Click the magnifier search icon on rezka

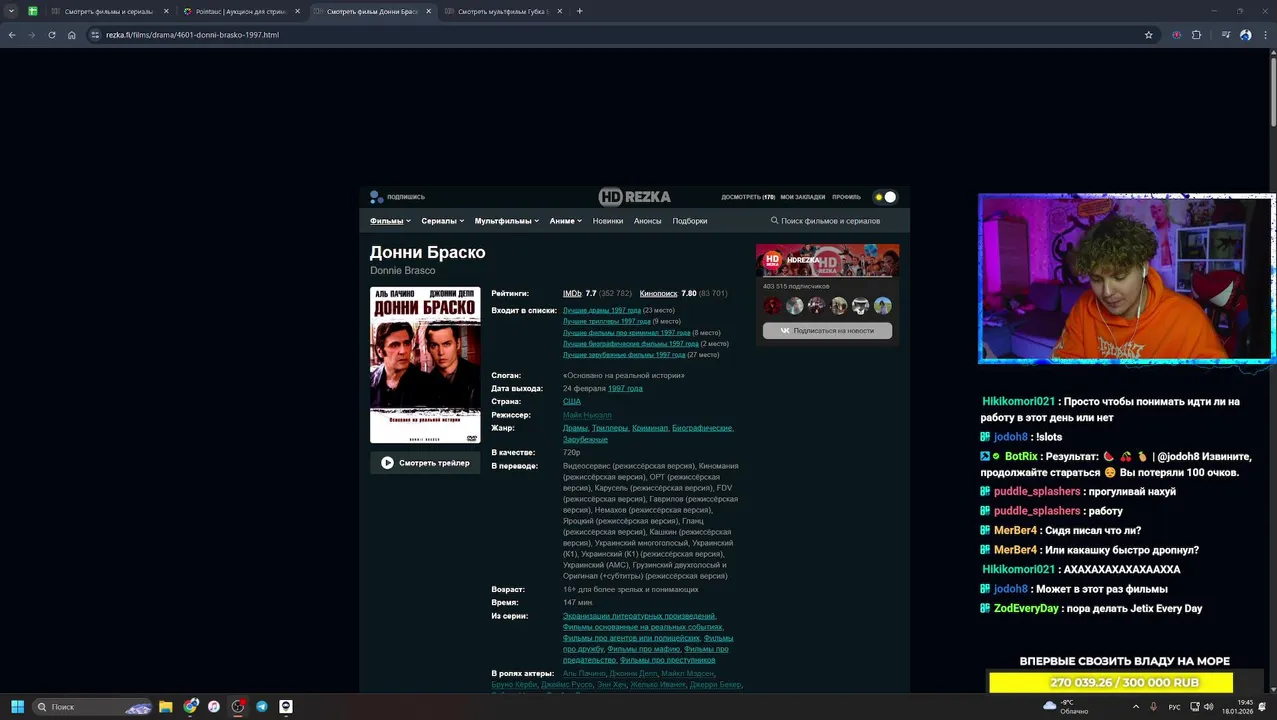(774, 221)
